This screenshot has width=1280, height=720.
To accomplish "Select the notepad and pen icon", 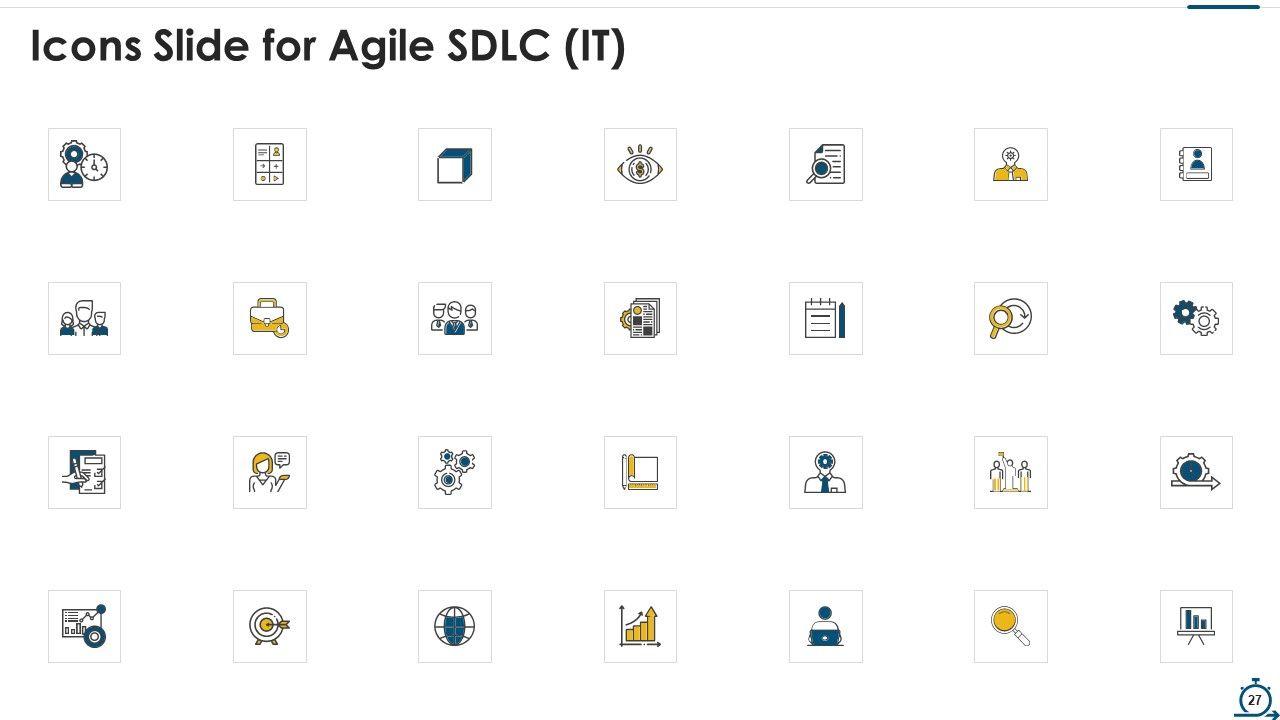I will click(x=826, y=318).
